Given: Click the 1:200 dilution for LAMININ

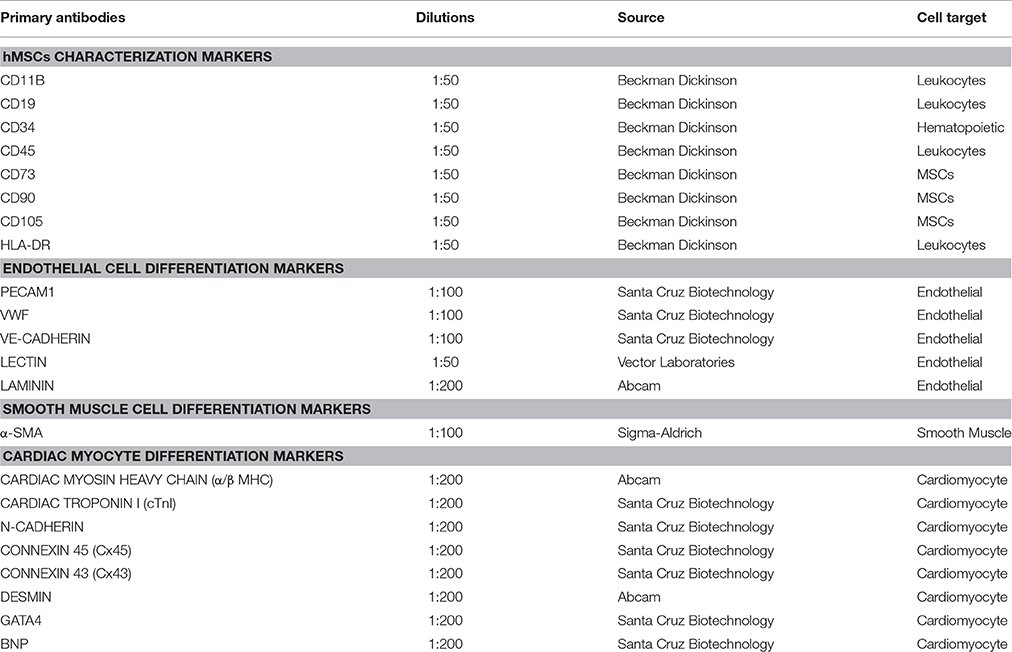Looking at the screenshot, I should pyautogui.click(x=445, y=386).
